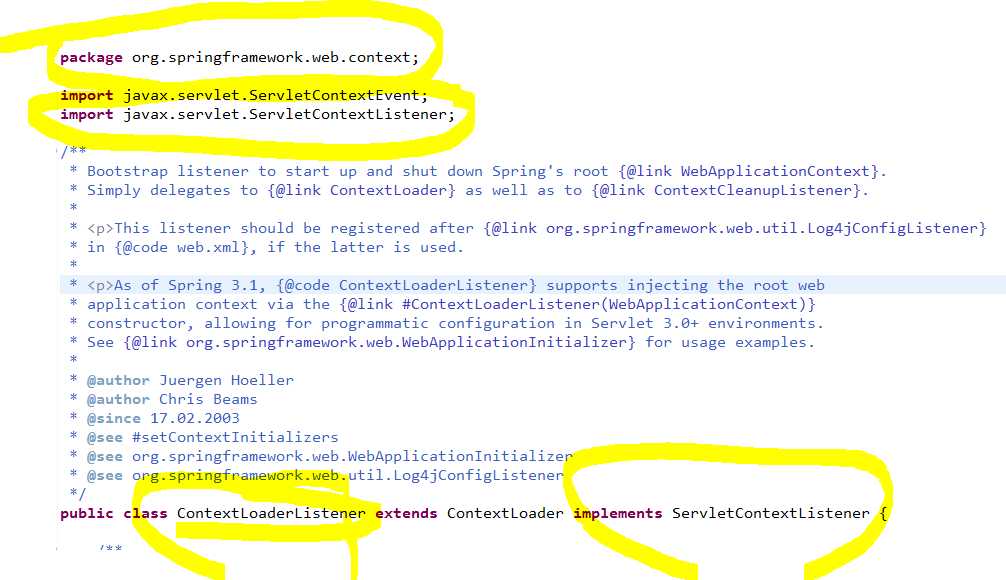Place cursor on org.springframework.web.context package name

271,58
